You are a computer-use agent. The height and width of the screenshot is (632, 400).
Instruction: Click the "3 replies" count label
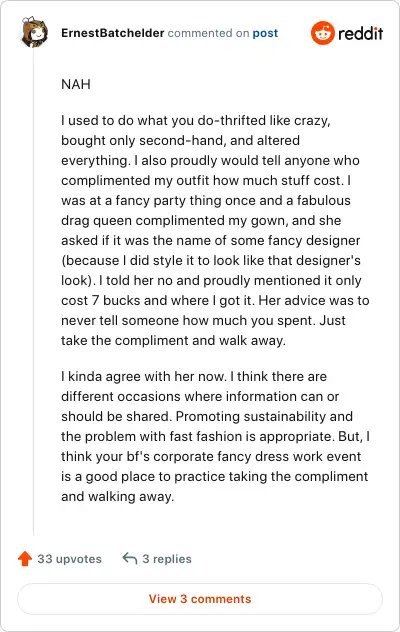[167, 559]
